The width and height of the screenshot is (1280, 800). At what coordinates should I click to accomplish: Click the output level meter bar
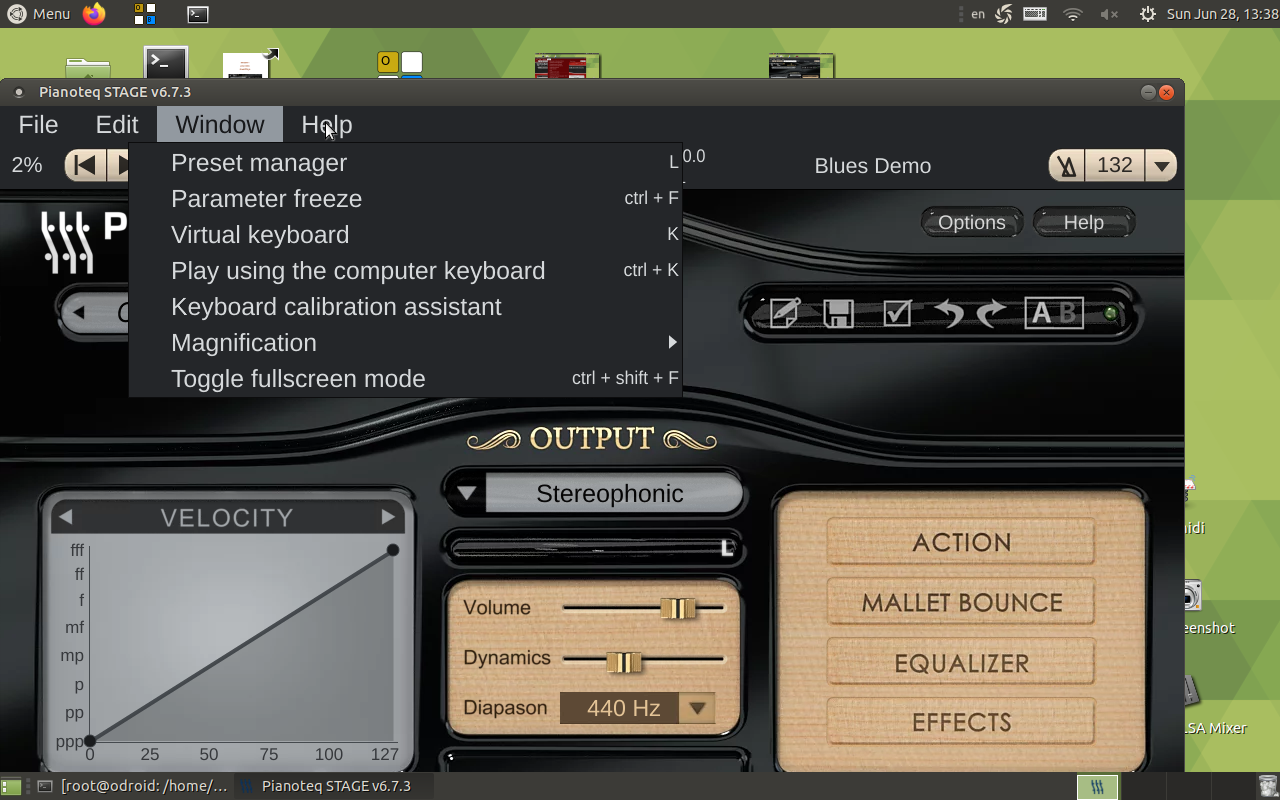tap(594, 548)
